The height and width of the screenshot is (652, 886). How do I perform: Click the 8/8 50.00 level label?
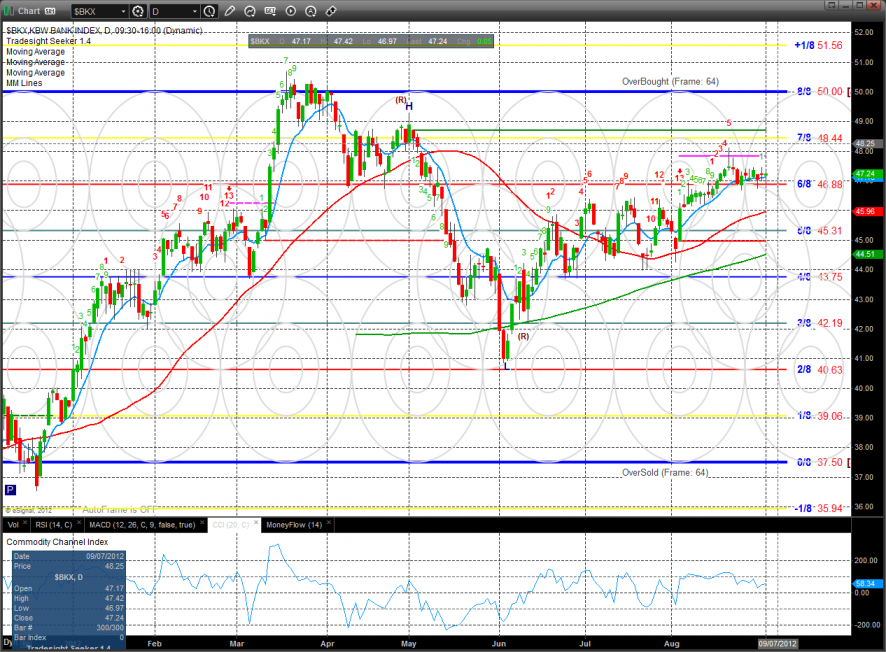[x=819, y=92]
